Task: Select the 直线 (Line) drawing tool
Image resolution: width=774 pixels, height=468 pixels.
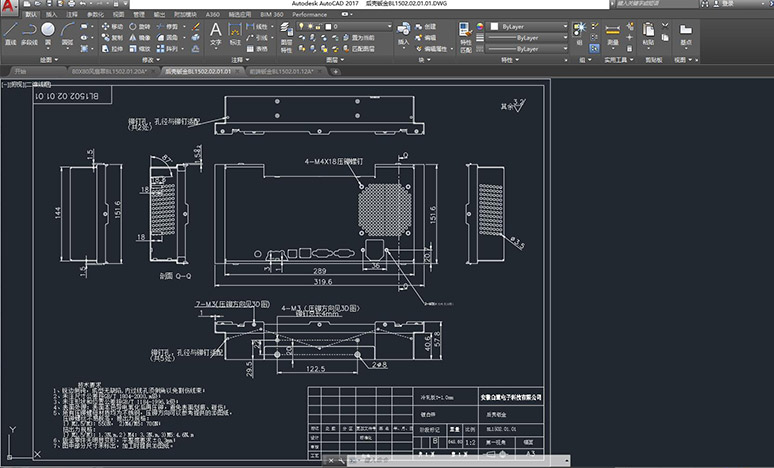Action: 9,31
